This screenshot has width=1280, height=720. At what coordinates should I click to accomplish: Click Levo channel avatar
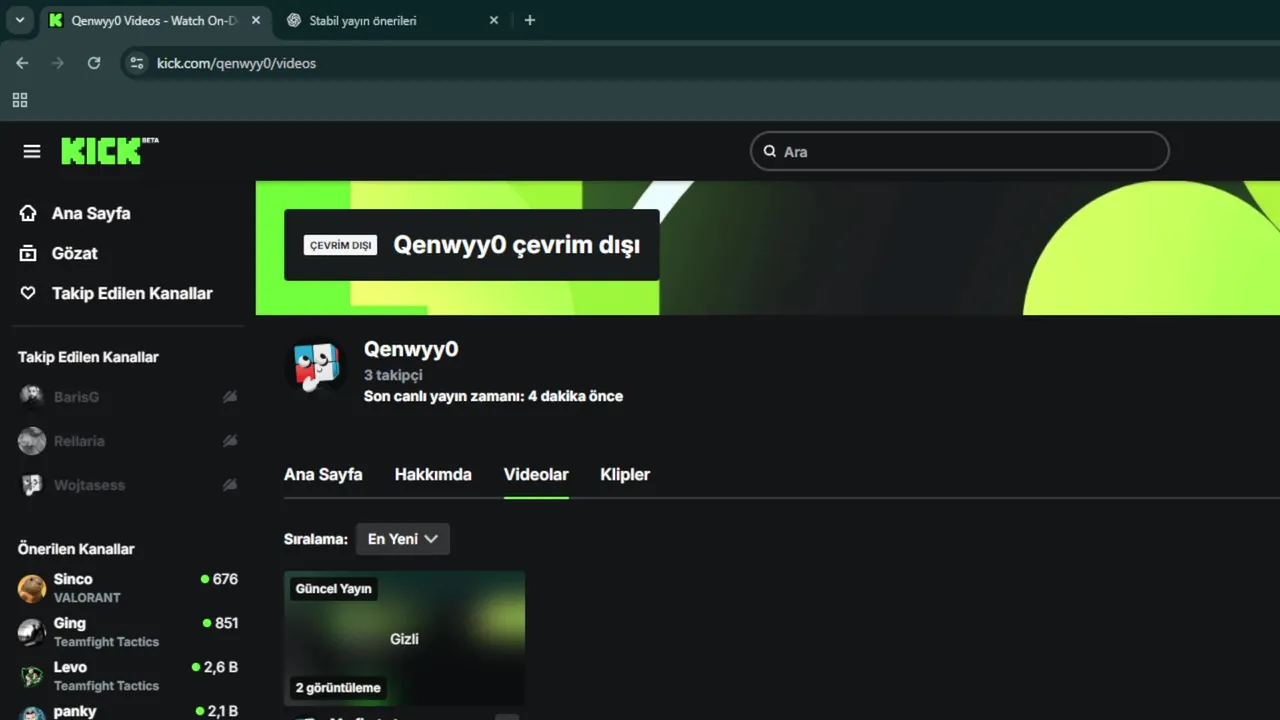click(32, 676)
